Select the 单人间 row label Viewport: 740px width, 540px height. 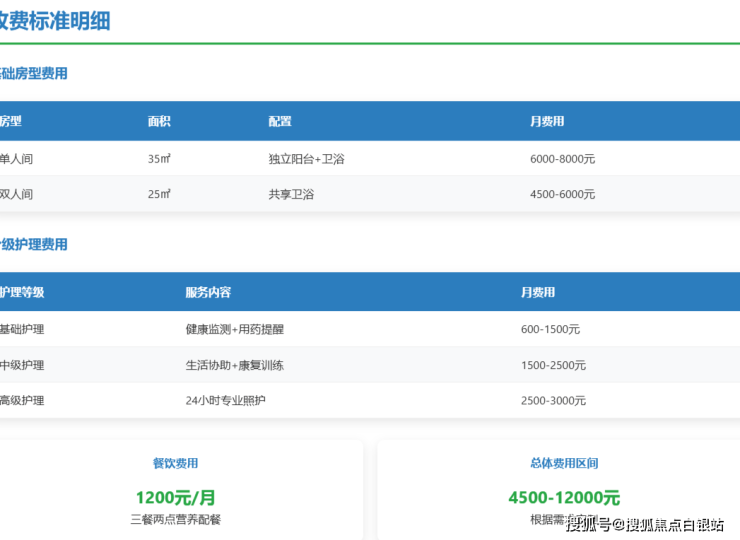tap(16, 159)
